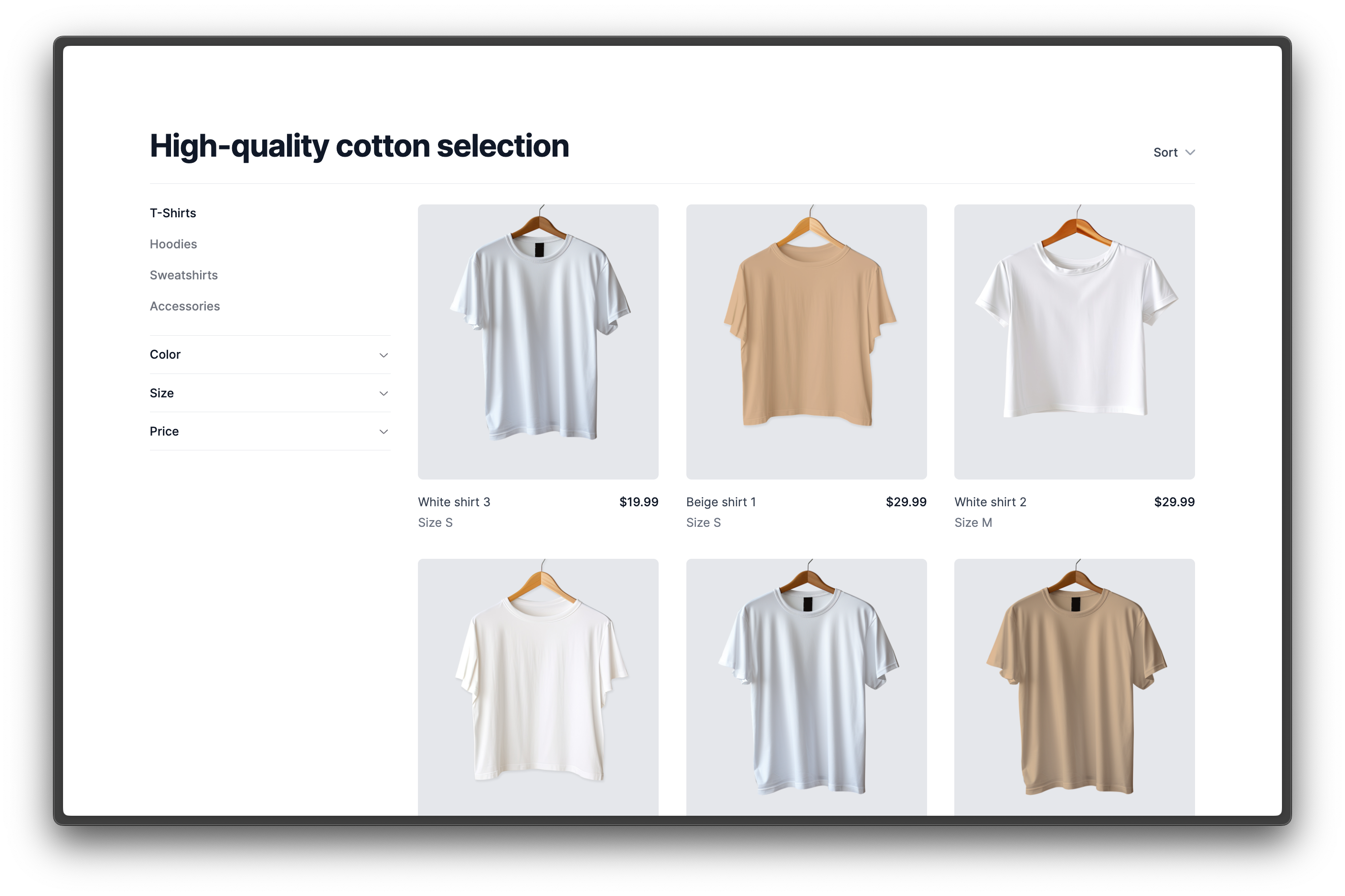
Task: Go to the Sweatshirts category
Action: point(183,275)
